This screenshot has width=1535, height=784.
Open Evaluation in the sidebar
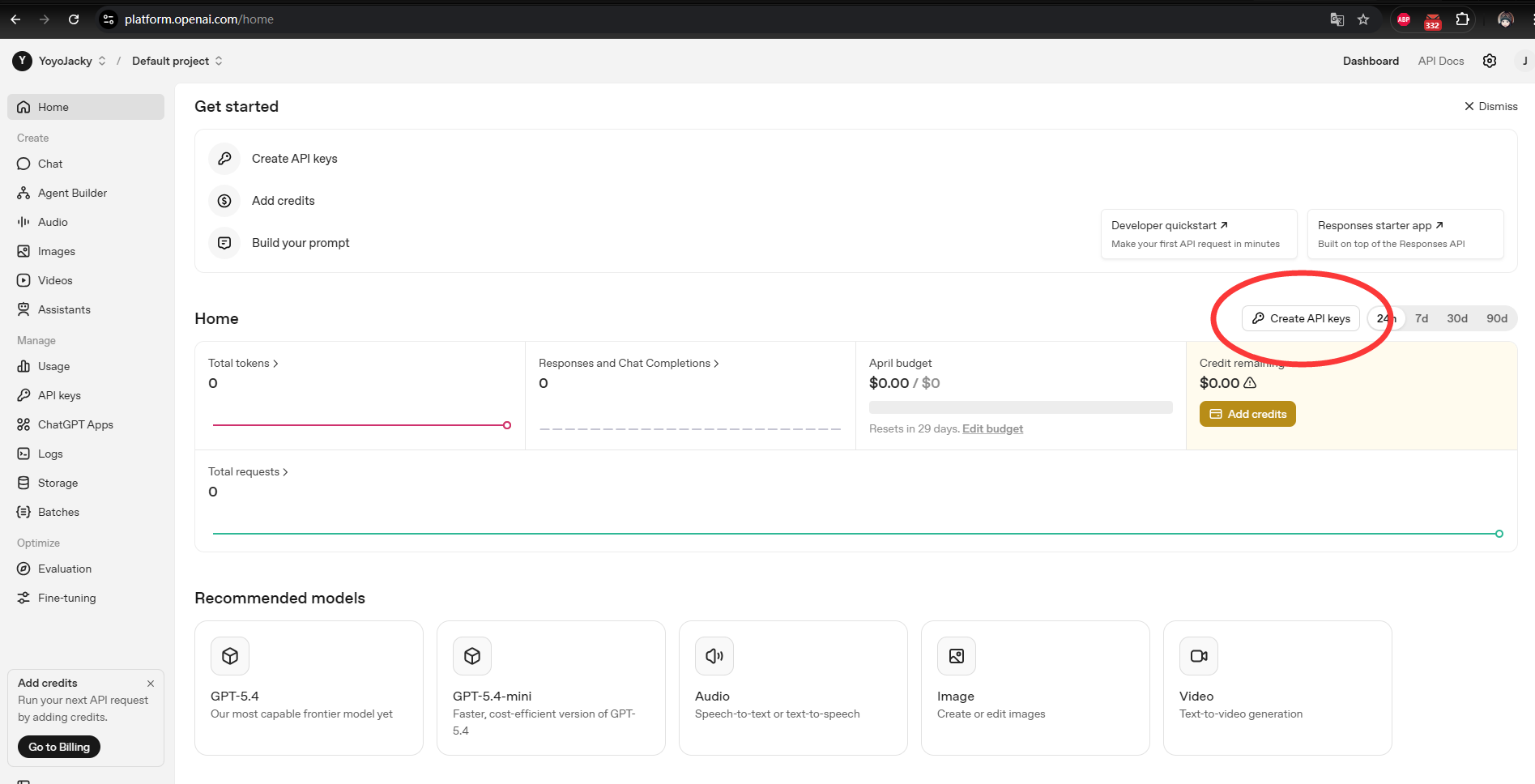[x=86, y=569]
